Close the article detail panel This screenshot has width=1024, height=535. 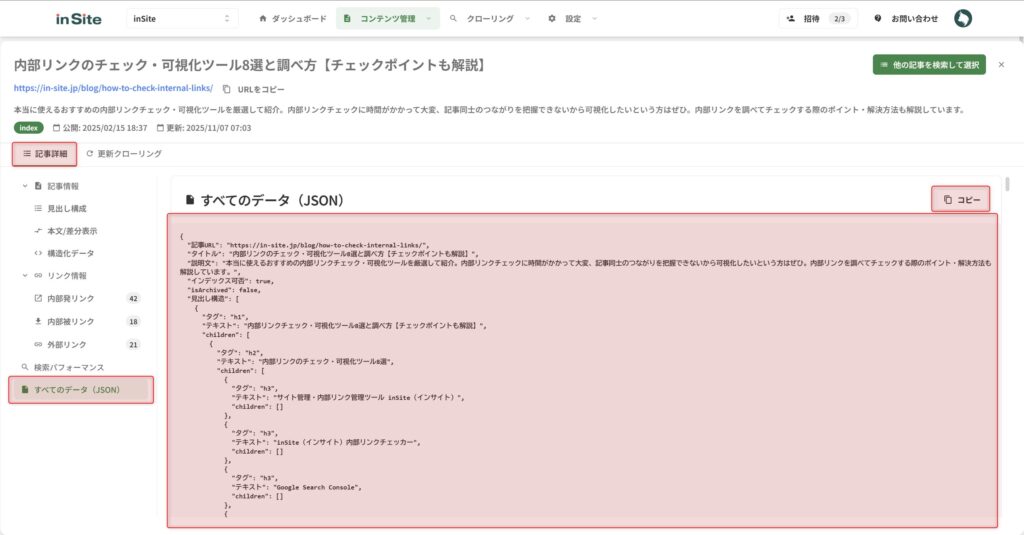[1001, 65]
